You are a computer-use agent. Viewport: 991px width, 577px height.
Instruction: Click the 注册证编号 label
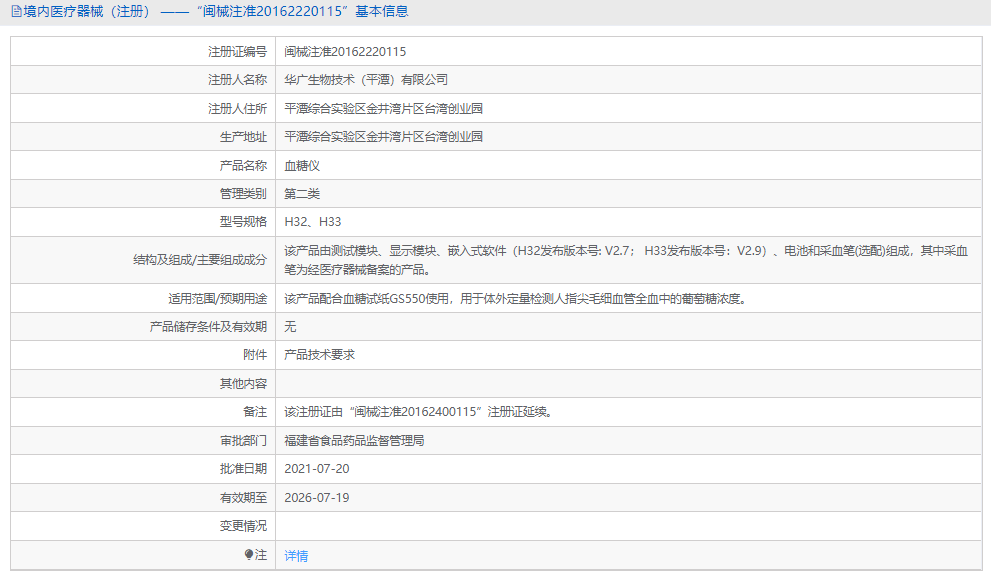238,52
